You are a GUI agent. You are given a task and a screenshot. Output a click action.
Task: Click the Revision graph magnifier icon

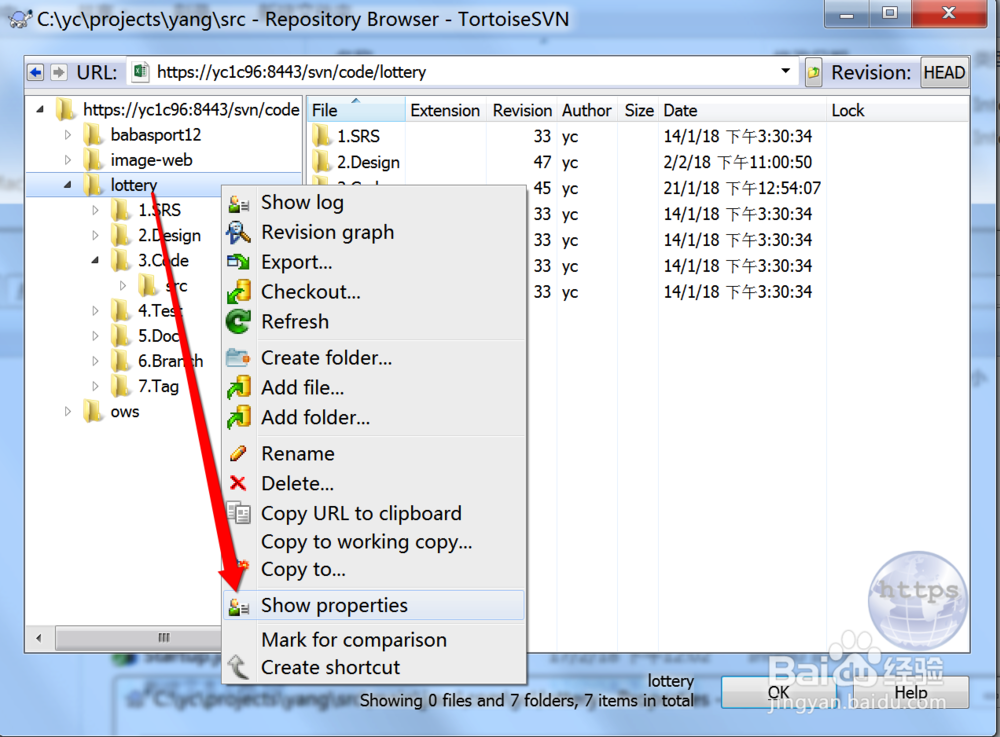click(x=239, y=233)
